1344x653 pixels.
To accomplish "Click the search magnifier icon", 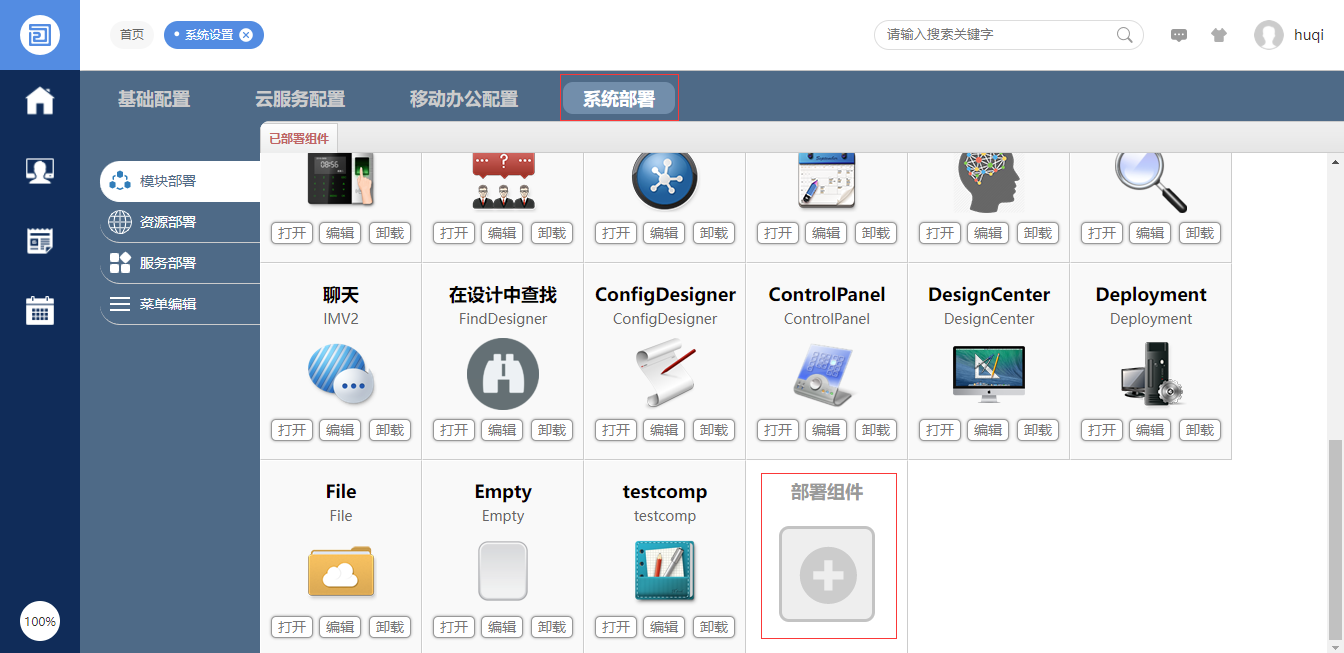I will pos(1125,35).
